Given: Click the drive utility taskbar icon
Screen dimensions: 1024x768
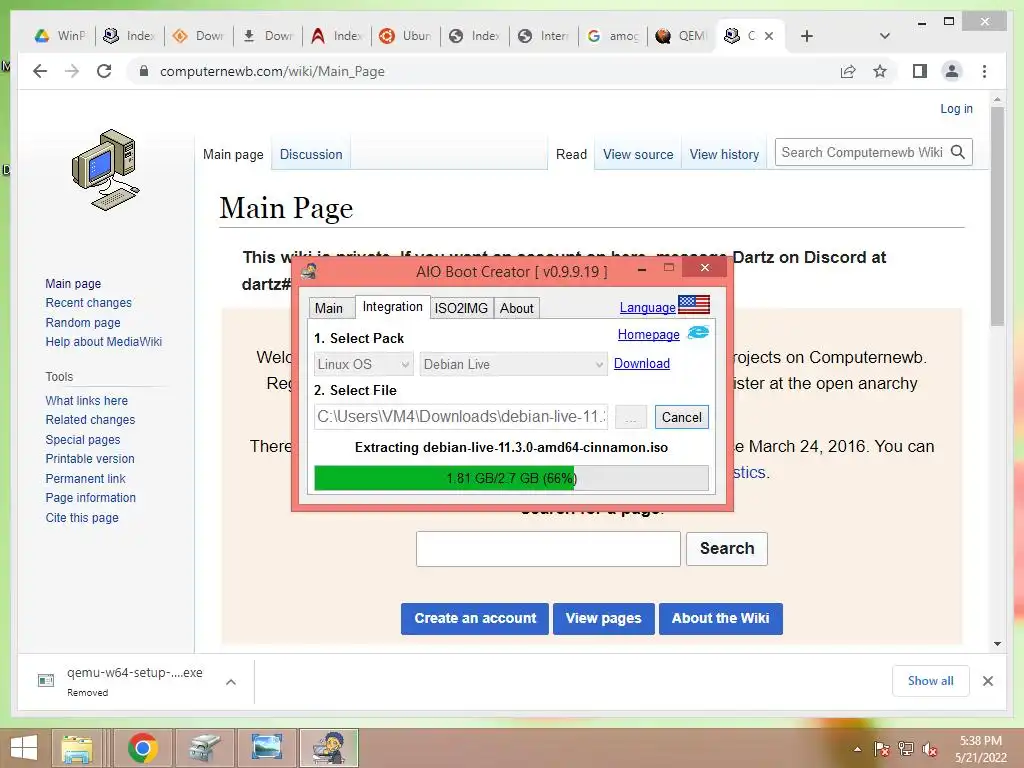Looking at the screenshot, I should pyautogui.click(x=205, y=748).
